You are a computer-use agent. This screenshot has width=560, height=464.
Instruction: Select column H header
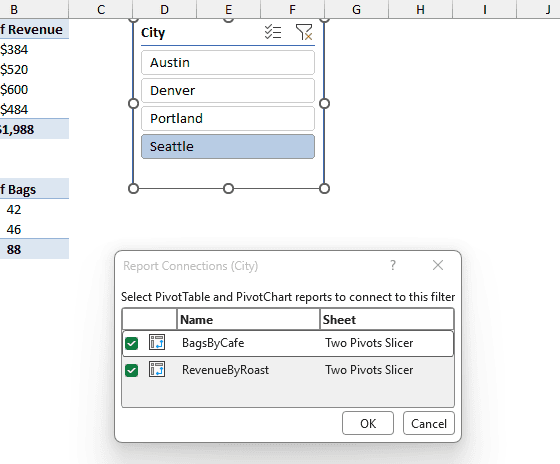coord(420,9)
